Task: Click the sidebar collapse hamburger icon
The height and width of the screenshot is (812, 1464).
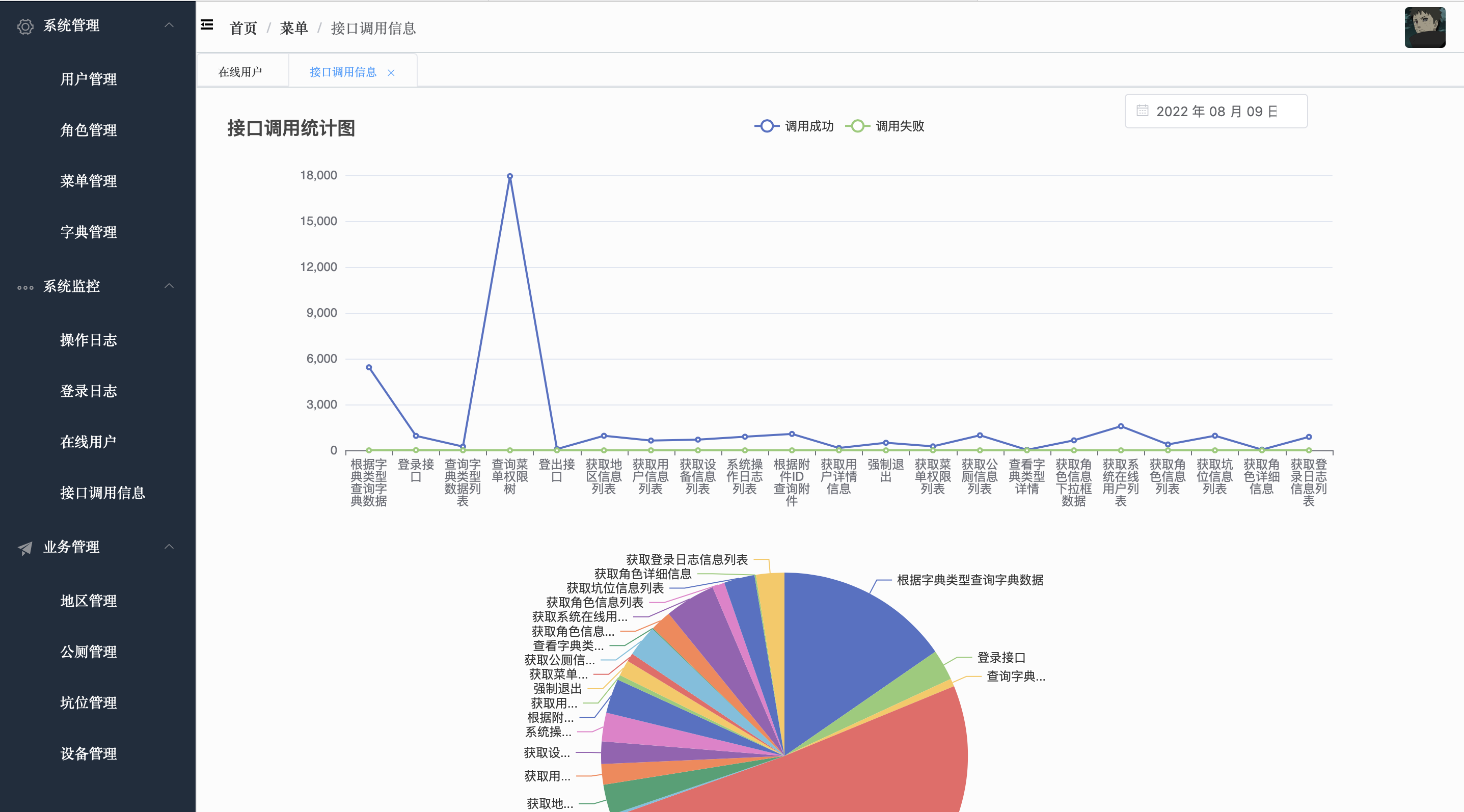Action: tap(207, 25)
